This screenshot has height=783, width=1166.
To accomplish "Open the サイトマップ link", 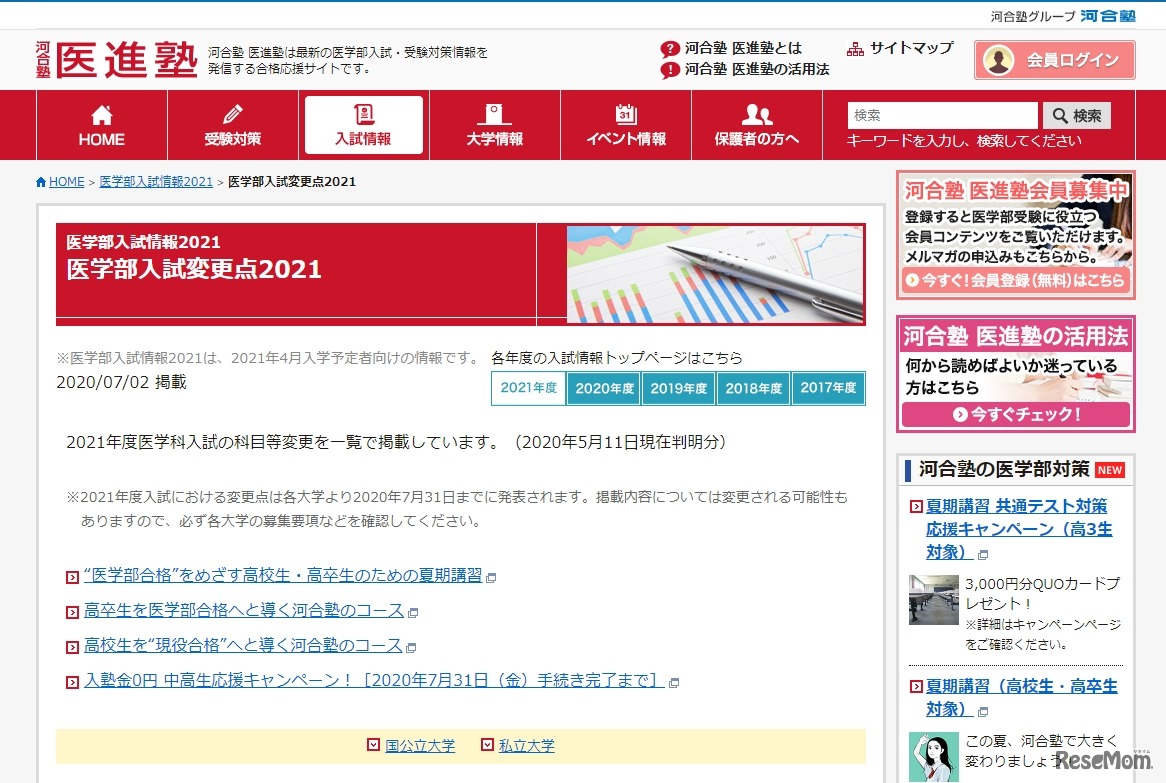I will coord(911,48).
